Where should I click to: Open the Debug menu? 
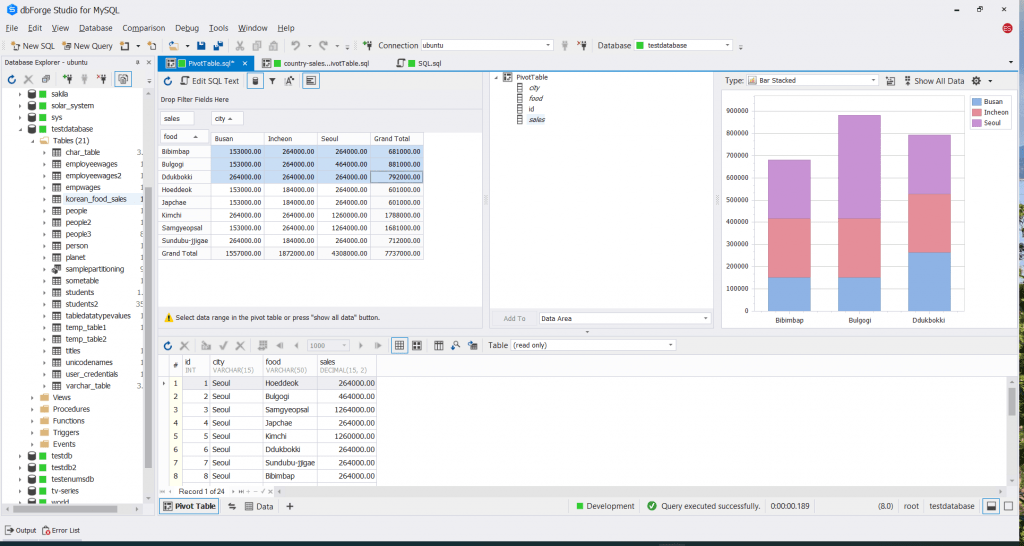click(x=187, y=28)
